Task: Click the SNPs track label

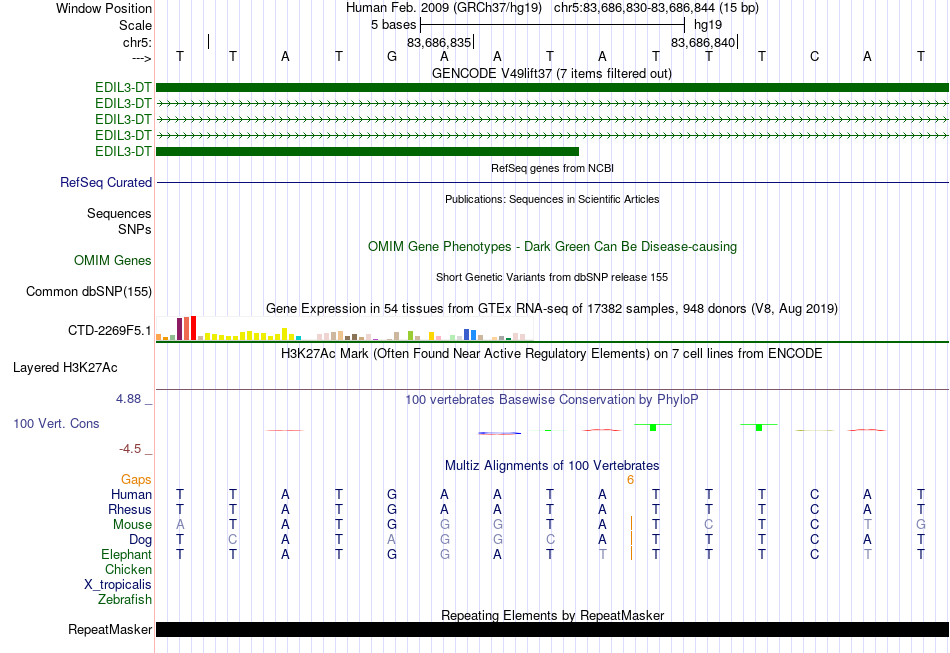Action: 135,230
